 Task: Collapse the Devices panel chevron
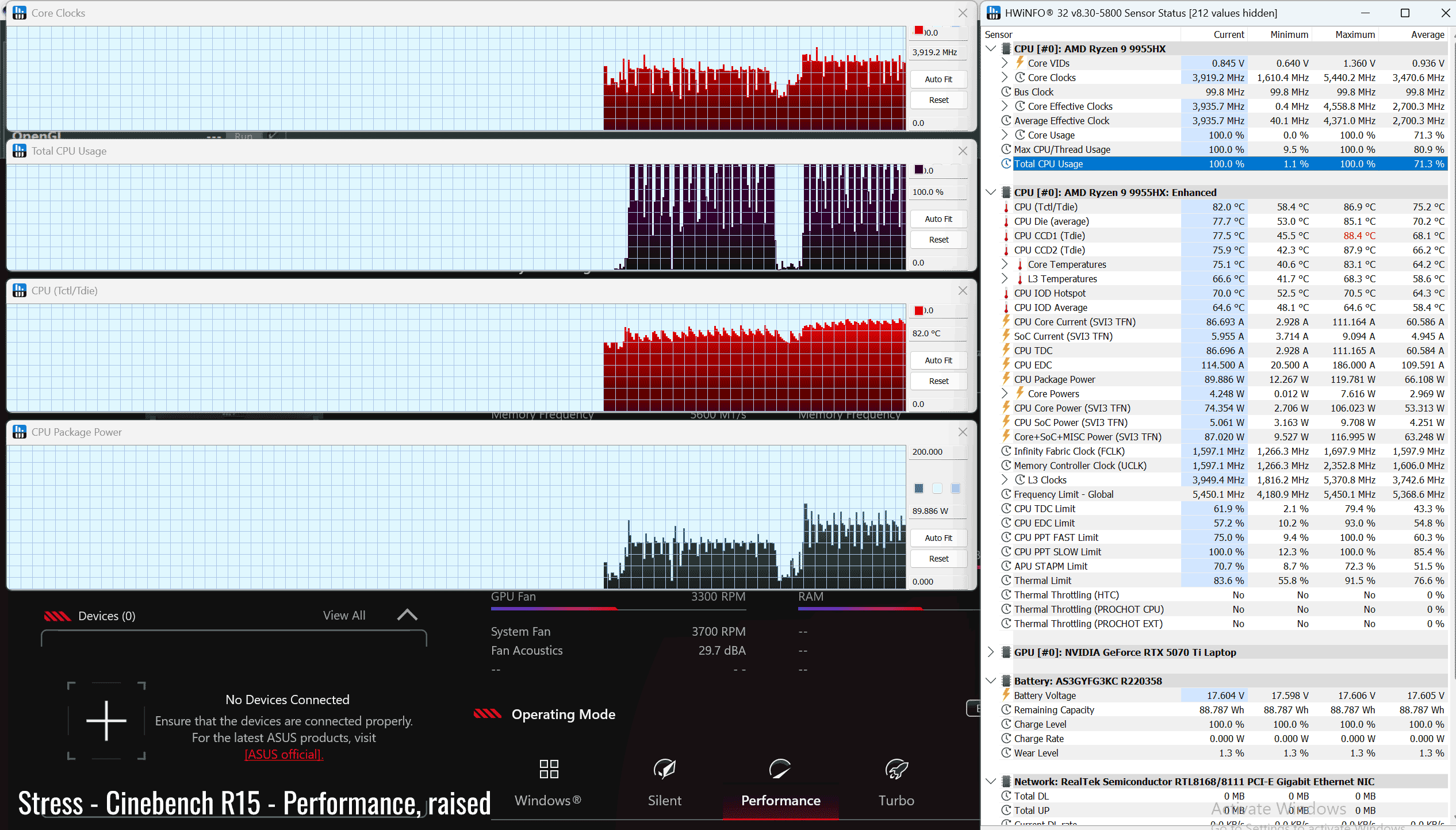tap(407, 615)
